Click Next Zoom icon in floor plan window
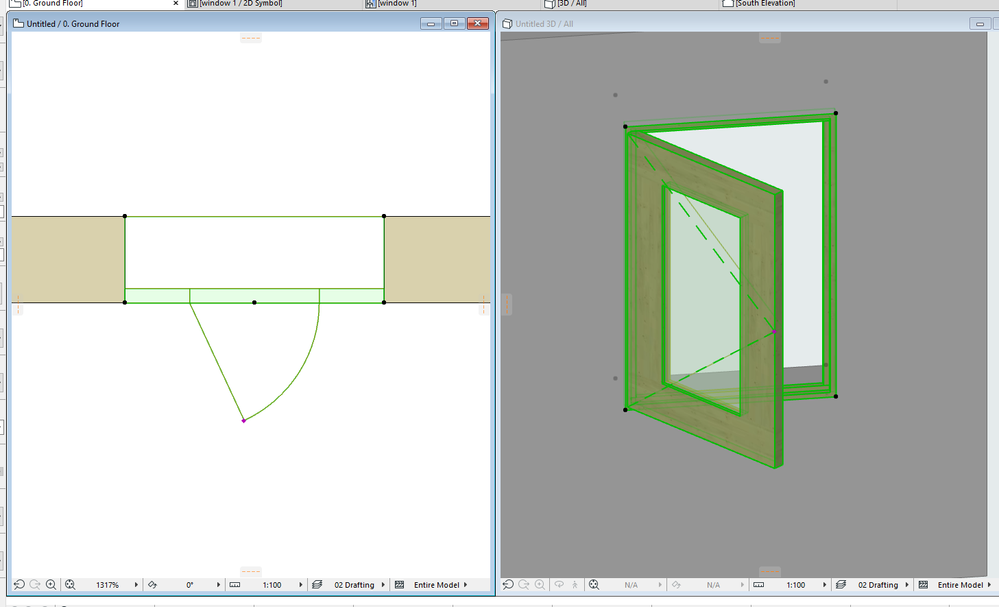 point(35,585)
